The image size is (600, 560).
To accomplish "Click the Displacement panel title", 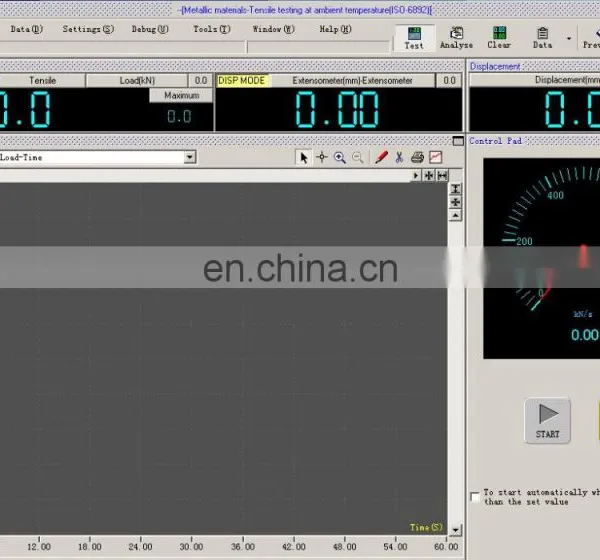I will point(495,66).
